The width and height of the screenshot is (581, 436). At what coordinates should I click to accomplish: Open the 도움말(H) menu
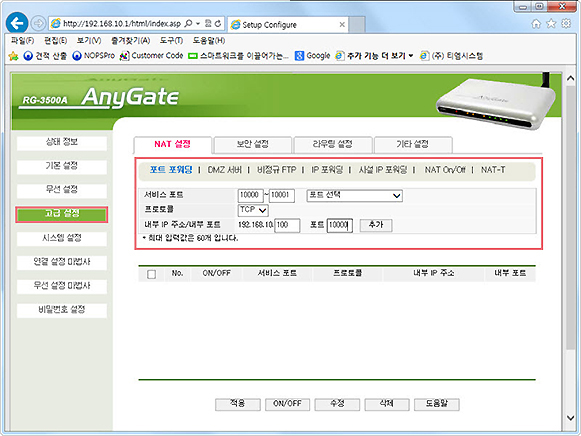point(209,41)
